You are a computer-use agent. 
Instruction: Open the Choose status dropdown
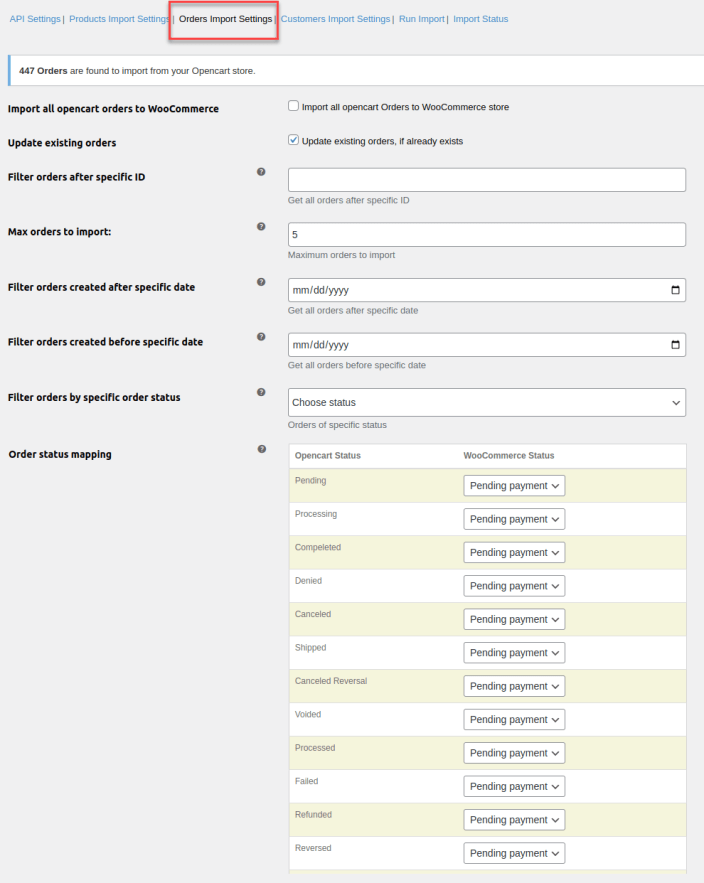point(486,402)
